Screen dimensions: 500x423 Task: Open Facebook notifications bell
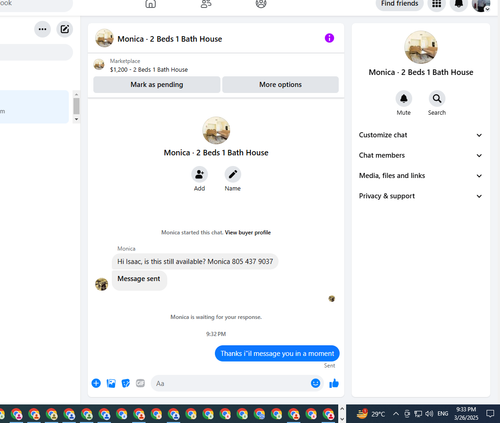click(x=459, y=4)
